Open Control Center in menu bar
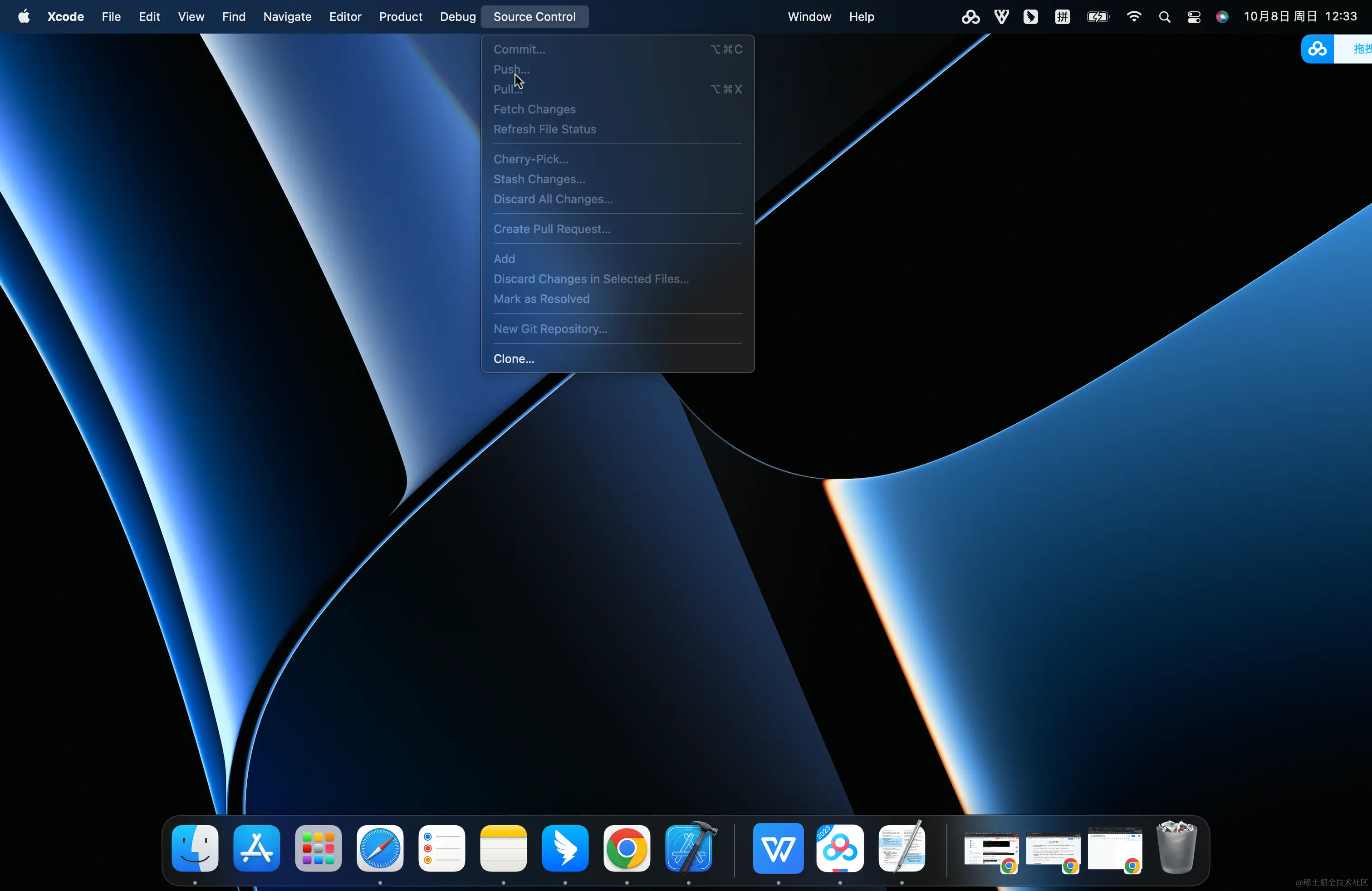The height and width of the screenshot is (891, 1372). pyautogui.click(x=1193, y=17)
